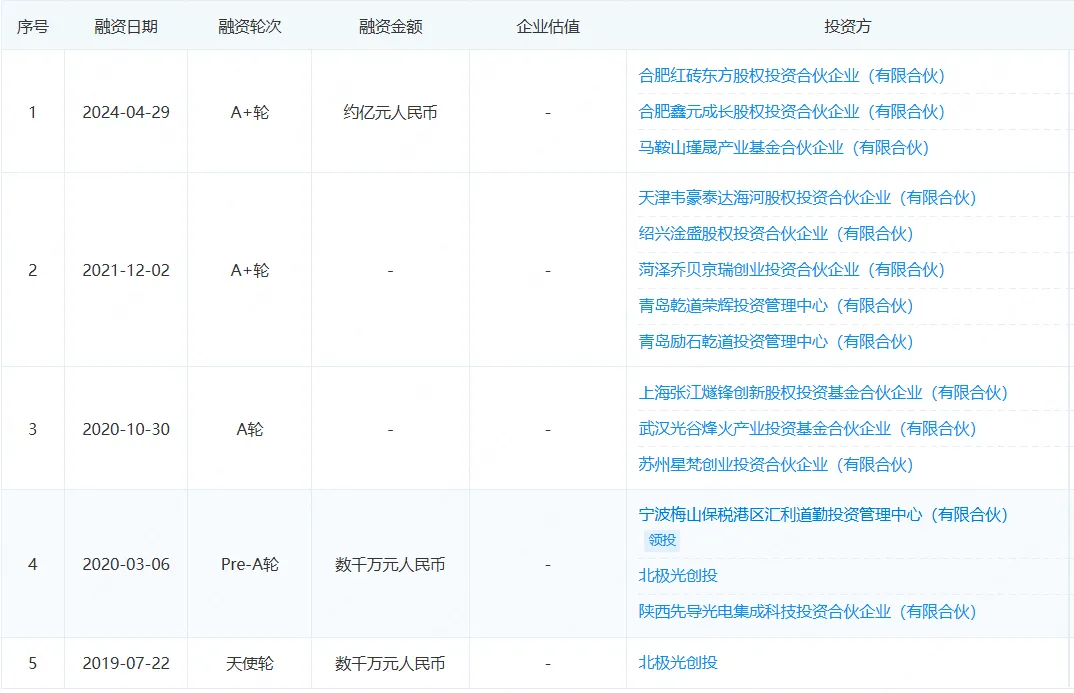The height and width of the screenshot is (693, 1074).
Task: Click the 融资日期 column header
Action: [x=126, y=27]
